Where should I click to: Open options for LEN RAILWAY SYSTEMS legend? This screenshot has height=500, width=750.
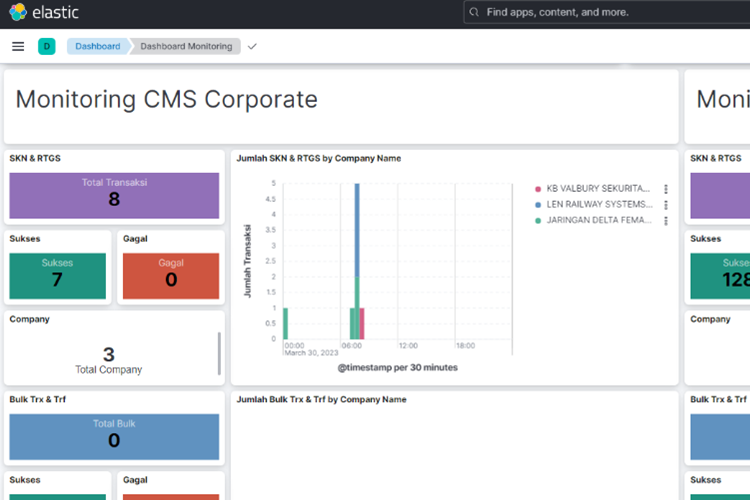(x=666, y=204)
